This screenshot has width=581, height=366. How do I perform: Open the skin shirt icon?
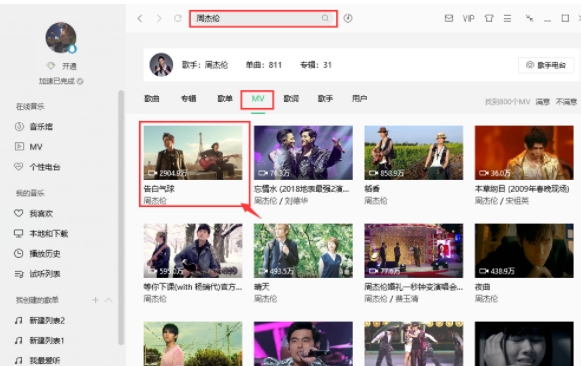[x=489, y=18]
